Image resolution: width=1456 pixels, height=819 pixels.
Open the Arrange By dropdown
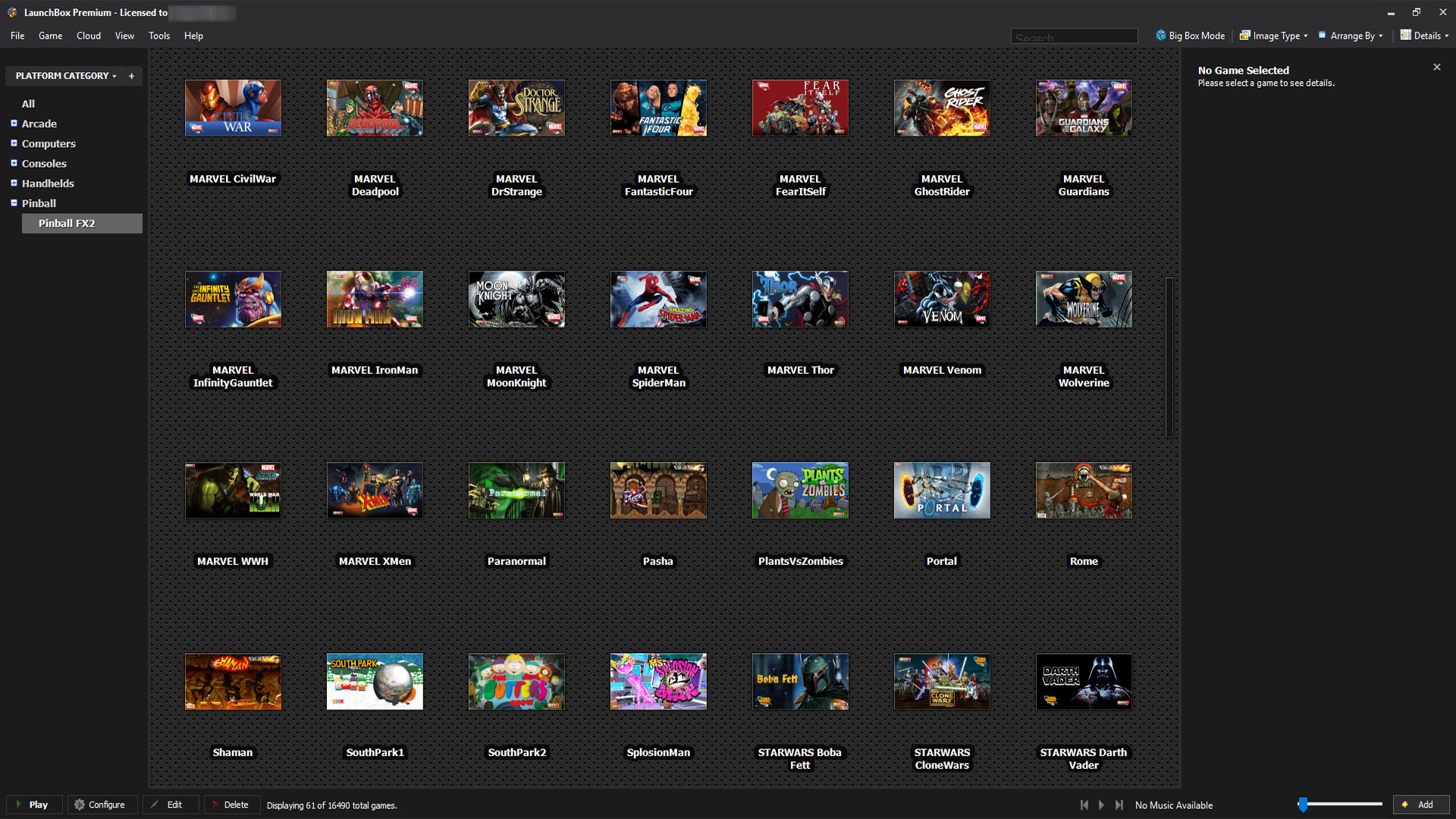click(1351, 36)
